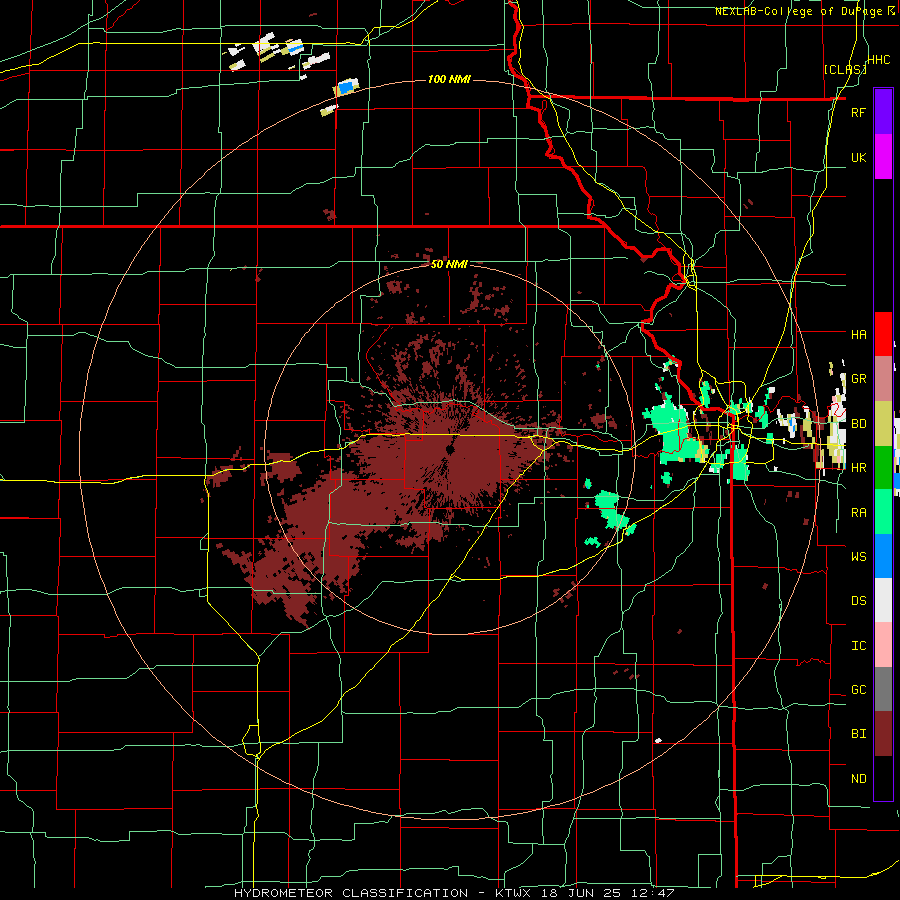Select the "BD" legend label
This screenshot has width=900, height=900.
pos(858,424)
